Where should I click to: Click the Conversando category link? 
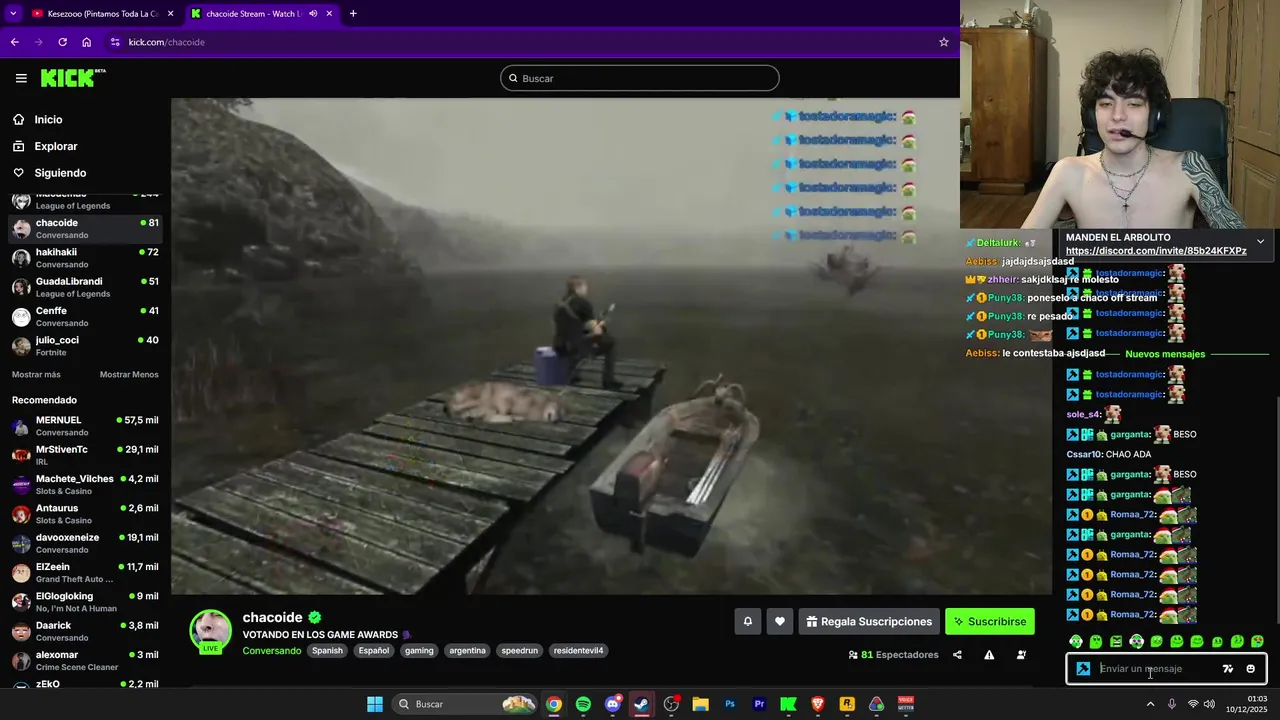271,651
